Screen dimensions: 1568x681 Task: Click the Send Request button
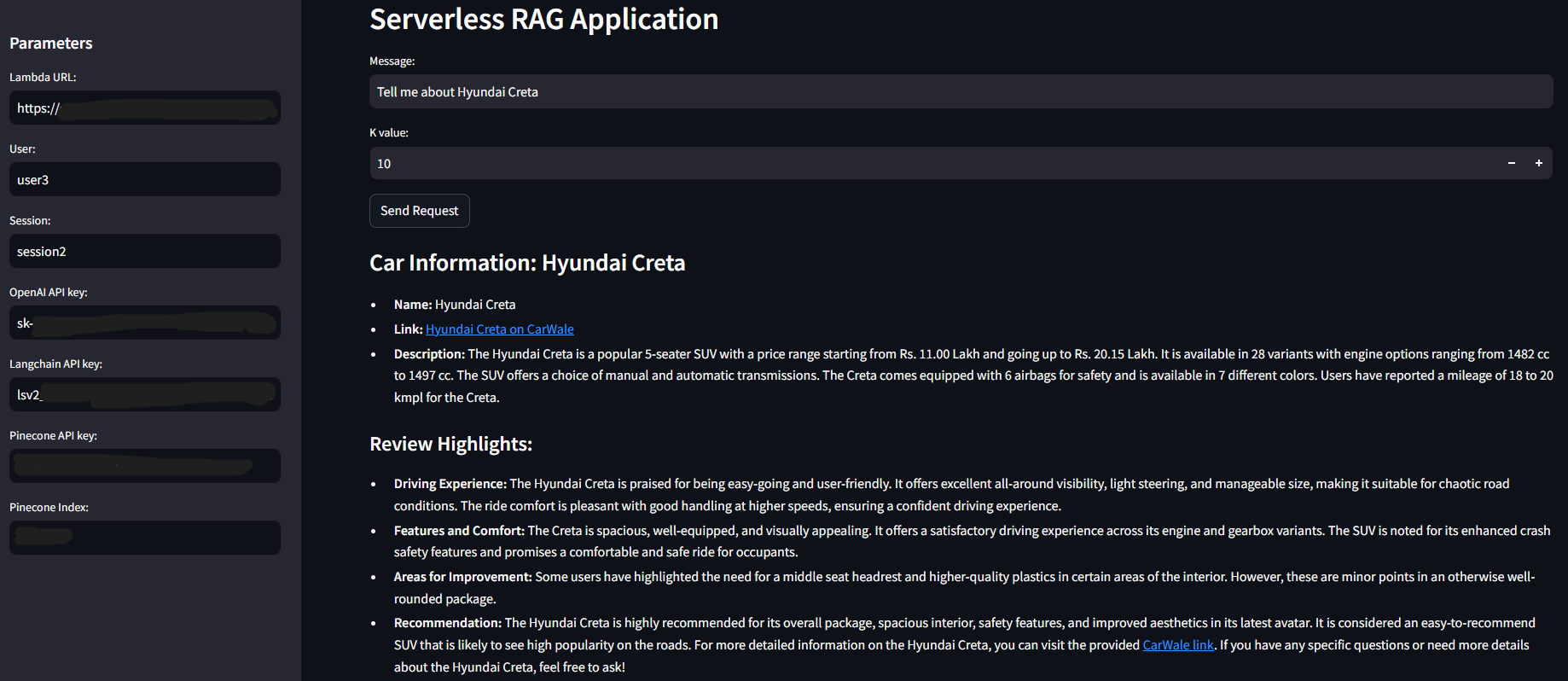point(419,211)
